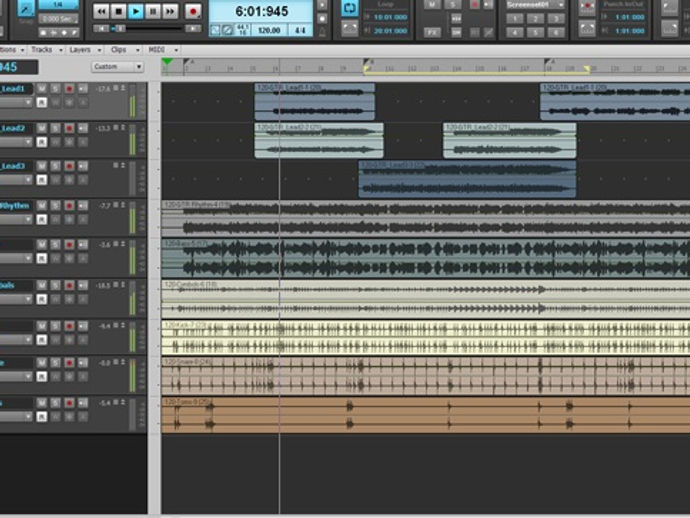690x518 pixels.
Task: Toggle input echo on the Lead1 track
Action: 83,89
